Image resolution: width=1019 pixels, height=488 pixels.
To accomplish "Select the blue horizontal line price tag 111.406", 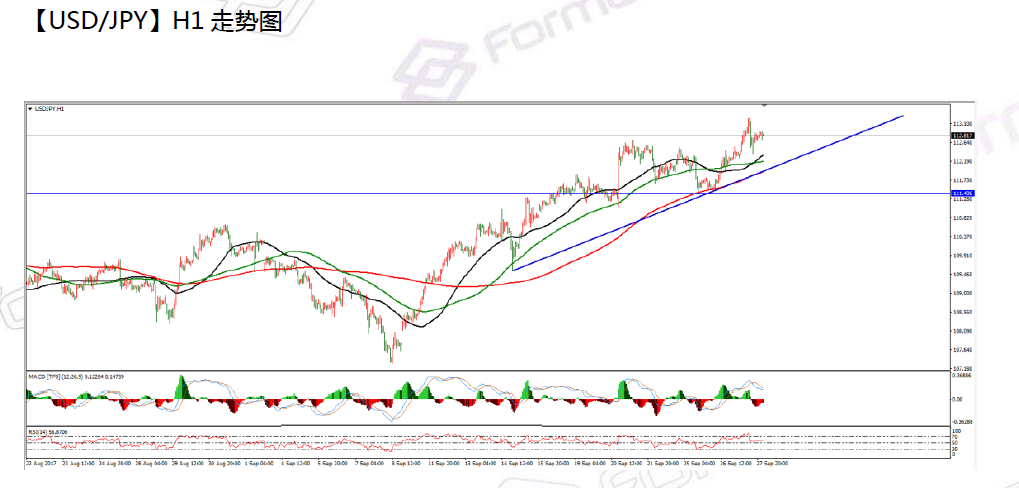I will point(962,194).
